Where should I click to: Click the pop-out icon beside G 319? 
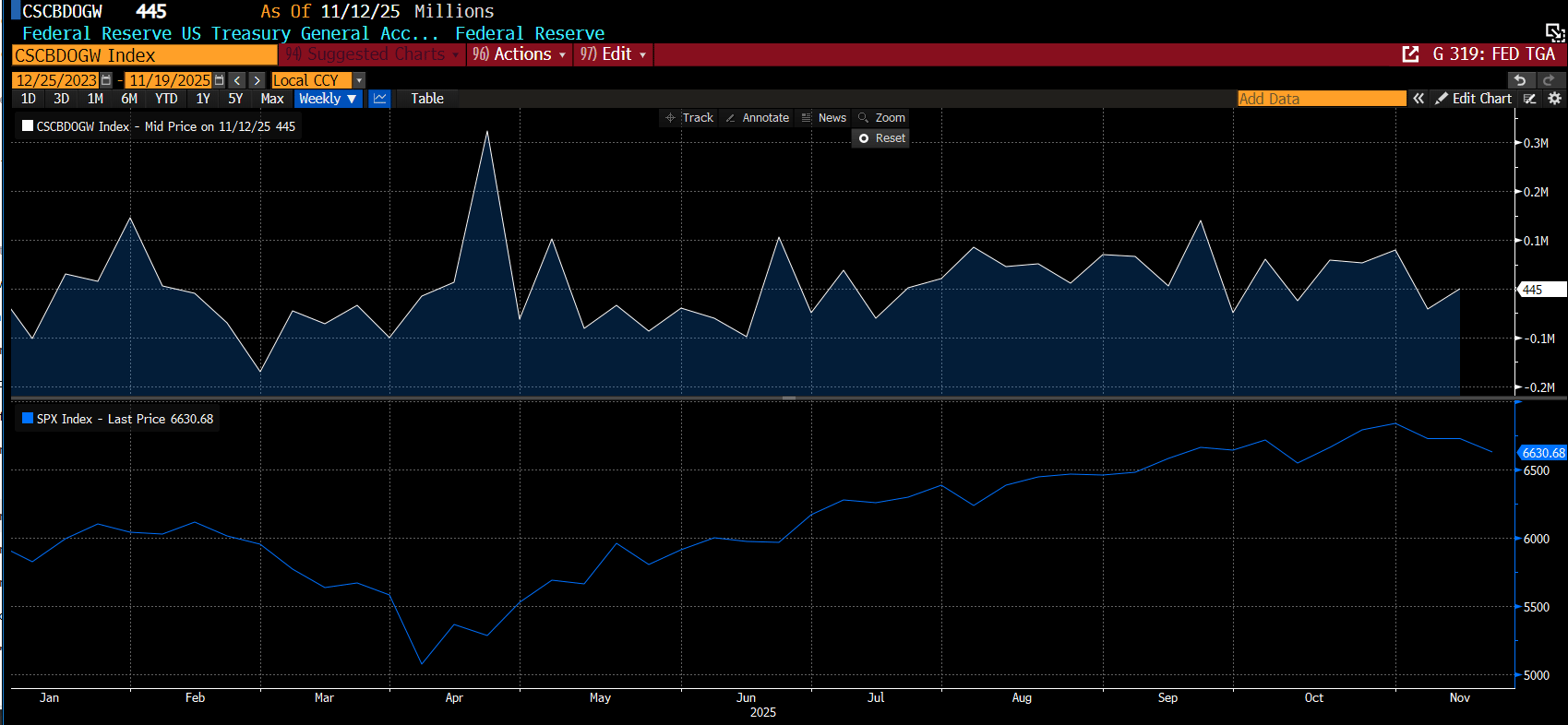click(1410, 54)
